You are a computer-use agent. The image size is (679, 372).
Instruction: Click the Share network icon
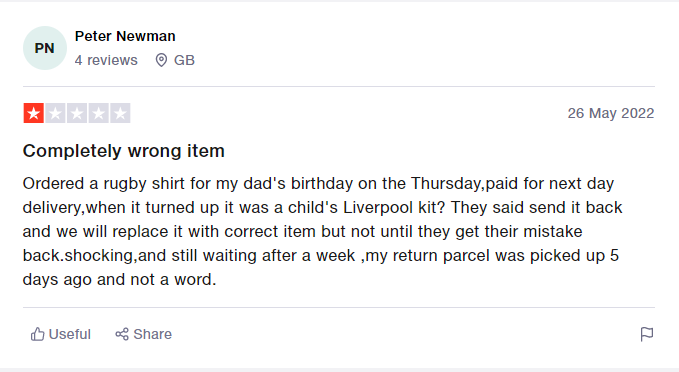pyautogui.click(x=122, y=334)
